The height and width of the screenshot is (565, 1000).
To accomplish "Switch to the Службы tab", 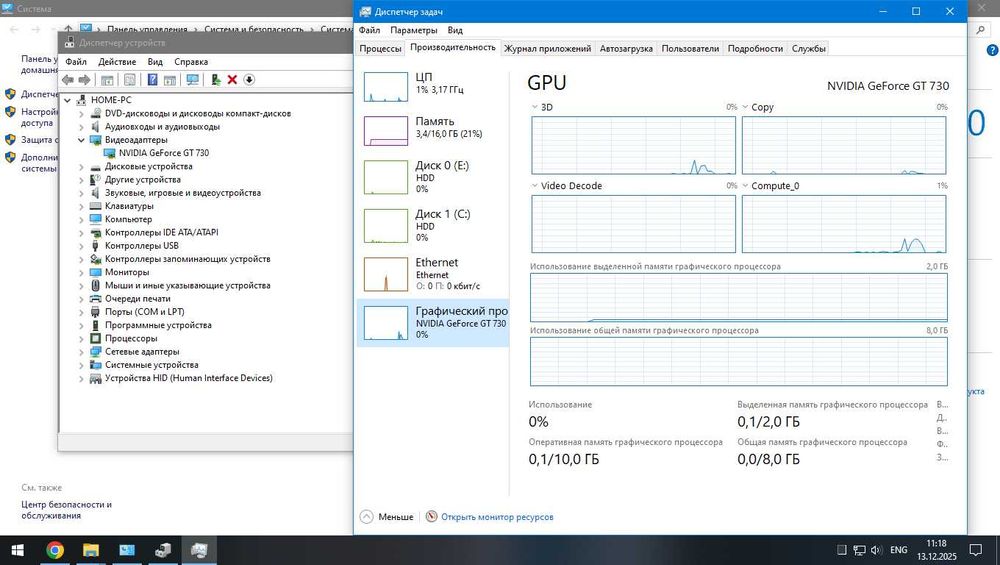I will [809, 48].
